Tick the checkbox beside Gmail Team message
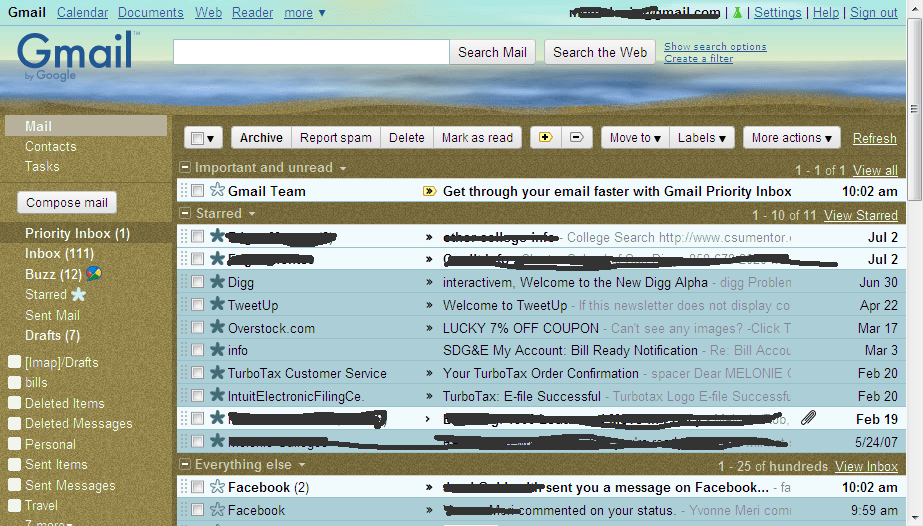 (x=198, y=191)
